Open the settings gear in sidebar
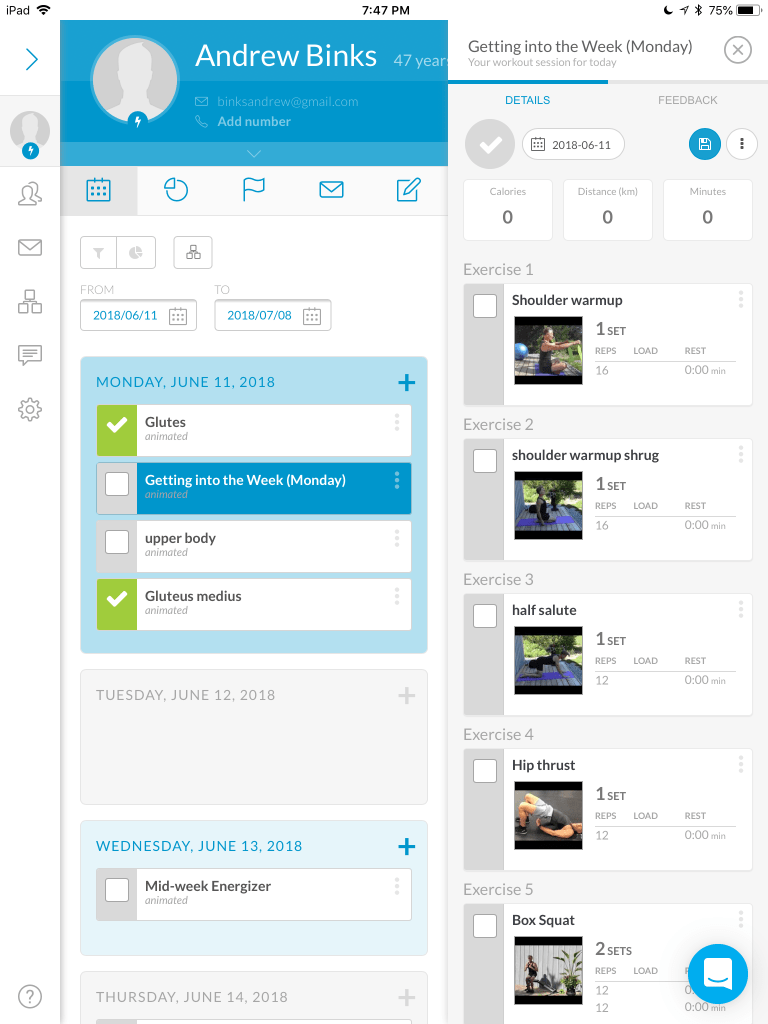Screen dimensions: 768x1024 (30, 408)
